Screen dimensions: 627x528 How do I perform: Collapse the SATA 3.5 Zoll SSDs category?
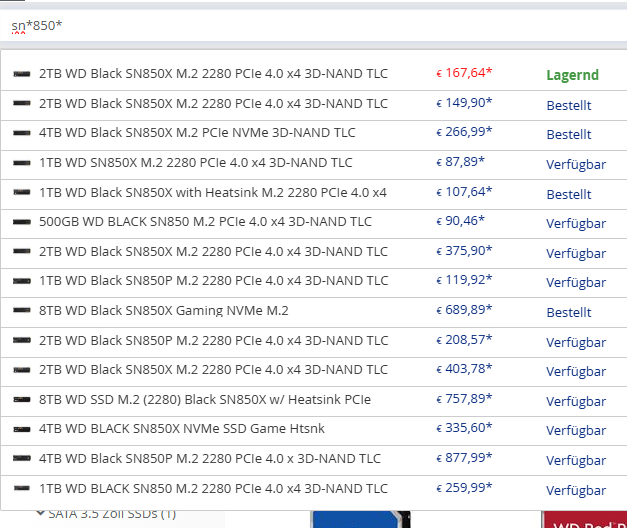tap(40, 513)
